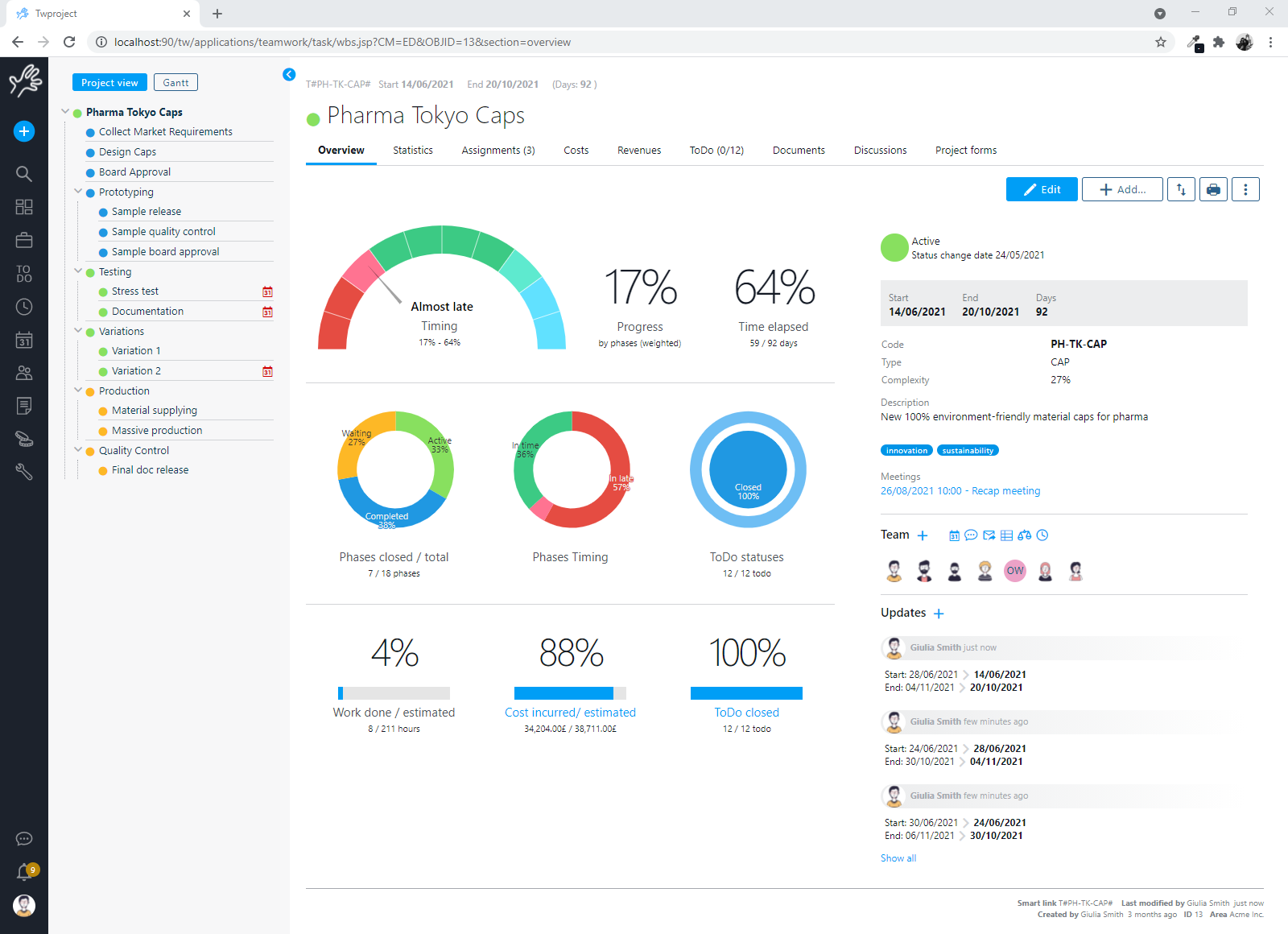
Task: Collapse the left project tree panel
Action: [289, 75]
